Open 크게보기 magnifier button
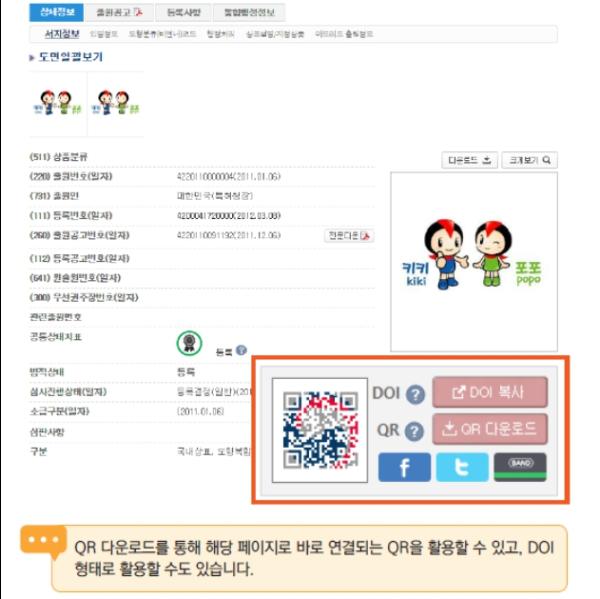 (x=529, y=160)
